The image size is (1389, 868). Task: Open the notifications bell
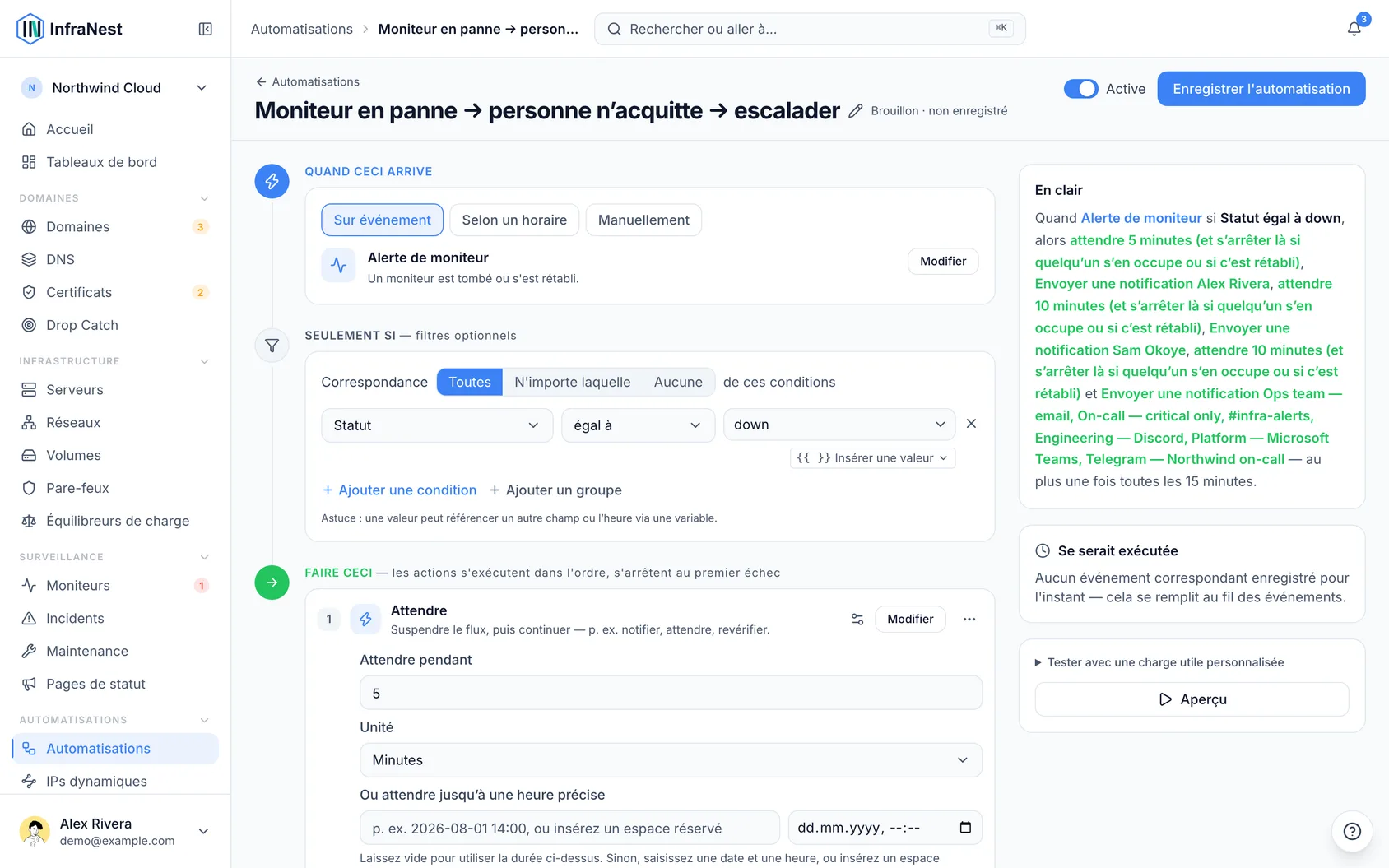[x=1354, y=29]
